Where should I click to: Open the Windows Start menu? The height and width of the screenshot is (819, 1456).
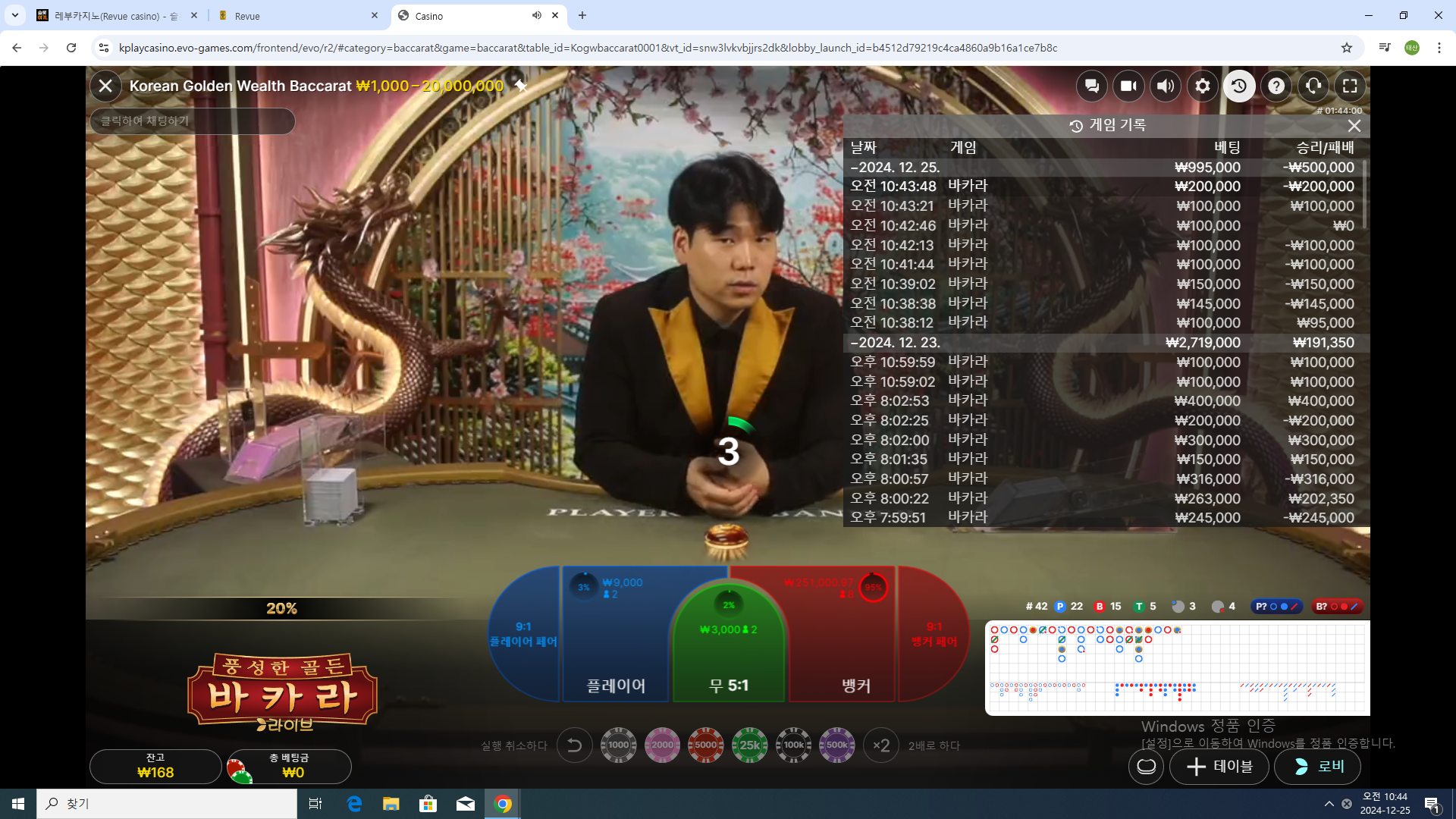pyautogui.click(x=18, y=804)
